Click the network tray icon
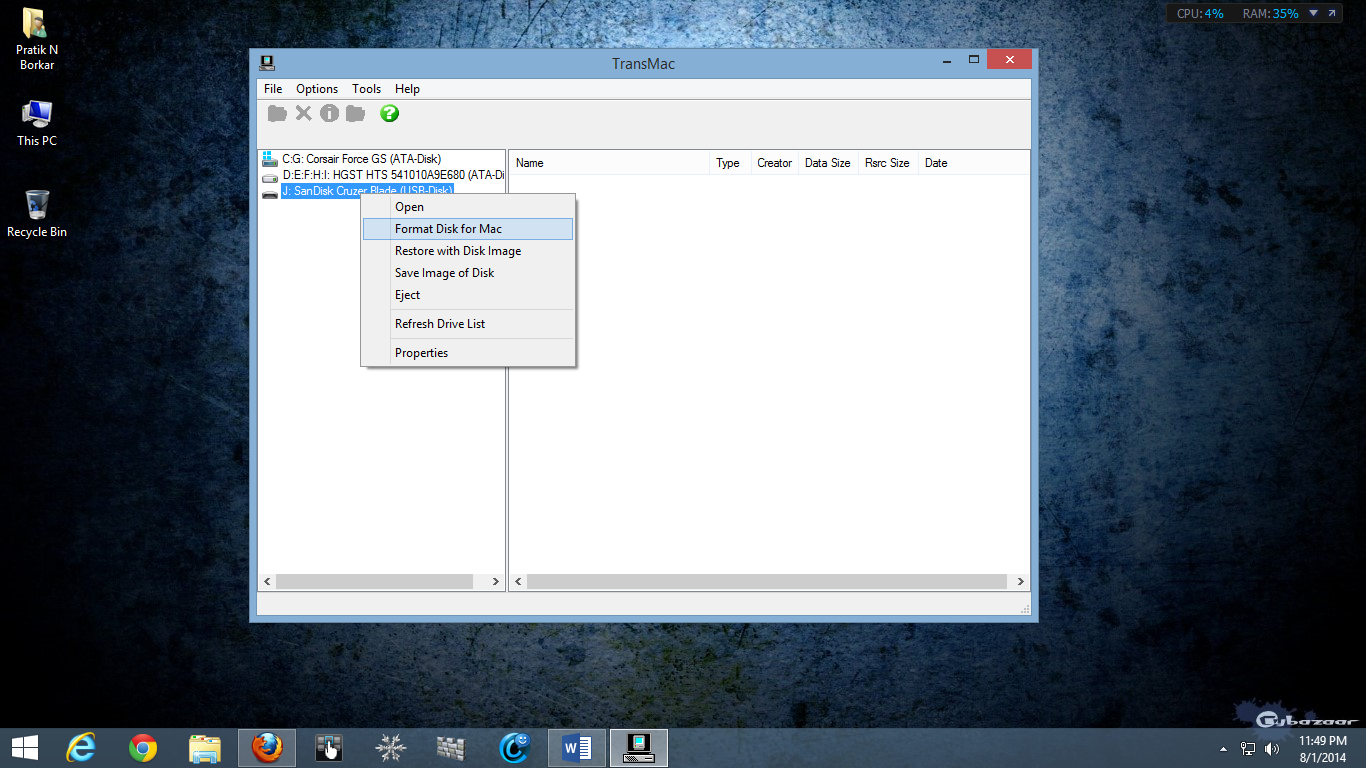1366x768 pixels. (x=1248, y=748)
